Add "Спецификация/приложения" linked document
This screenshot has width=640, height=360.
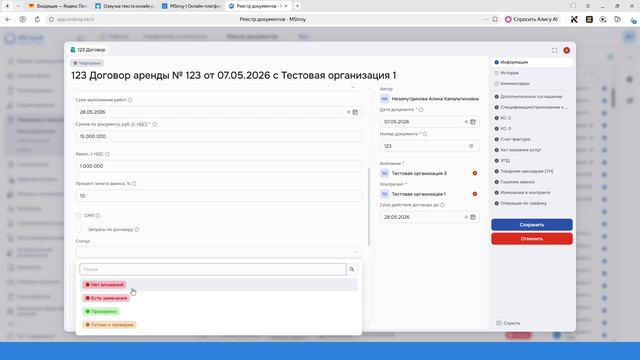point(531,107)
